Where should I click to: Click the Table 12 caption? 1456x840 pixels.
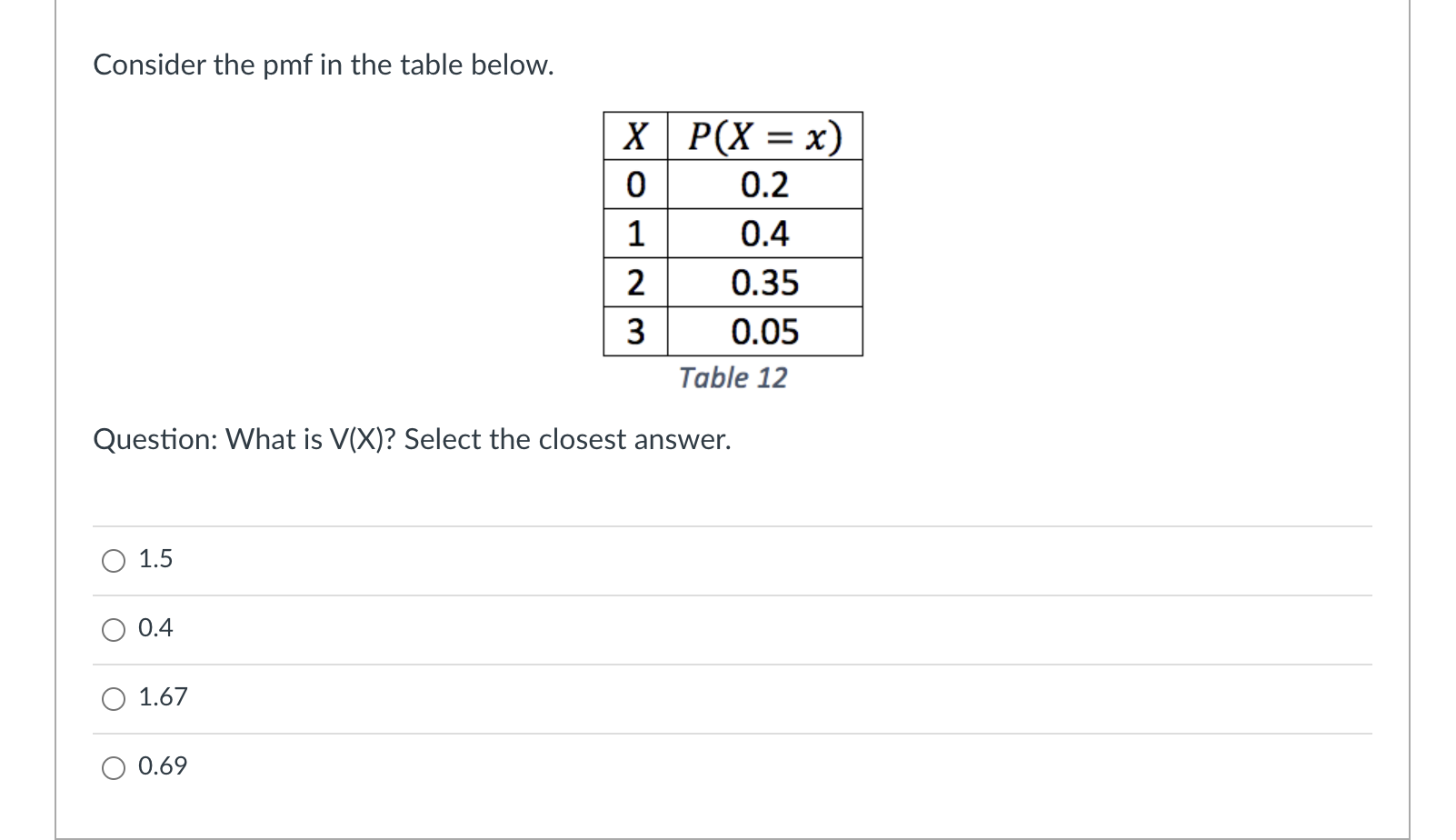point(733,377)
